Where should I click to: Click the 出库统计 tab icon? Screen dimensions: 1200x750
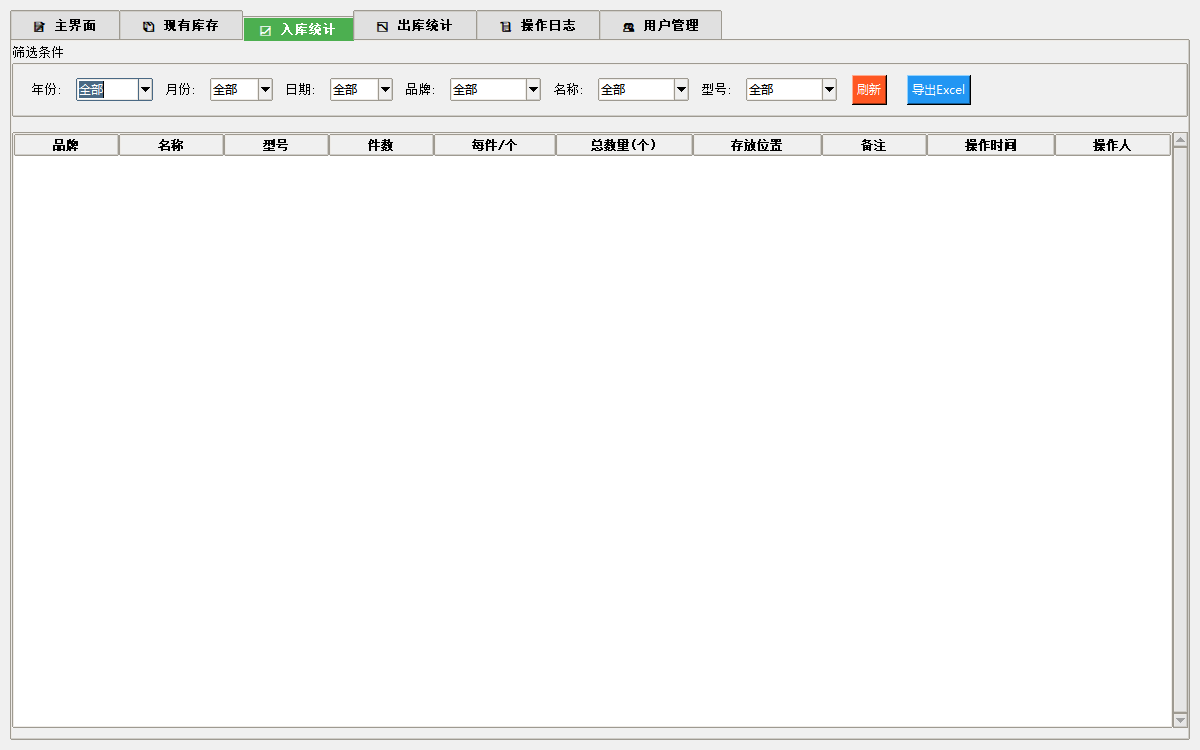(x=382, y=26)
